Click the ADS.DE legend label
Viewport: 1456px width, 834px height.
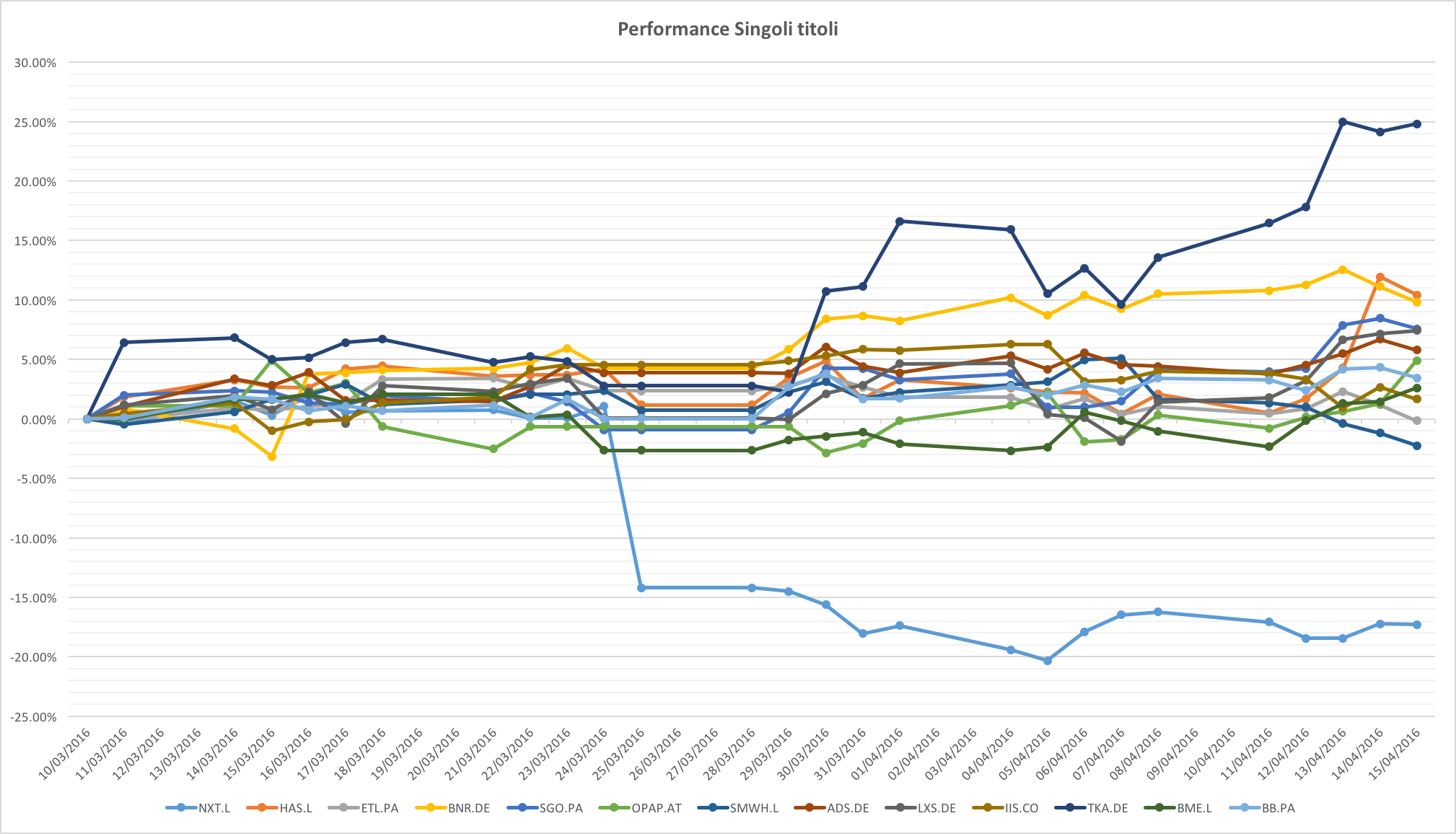(x=848, y=808)
